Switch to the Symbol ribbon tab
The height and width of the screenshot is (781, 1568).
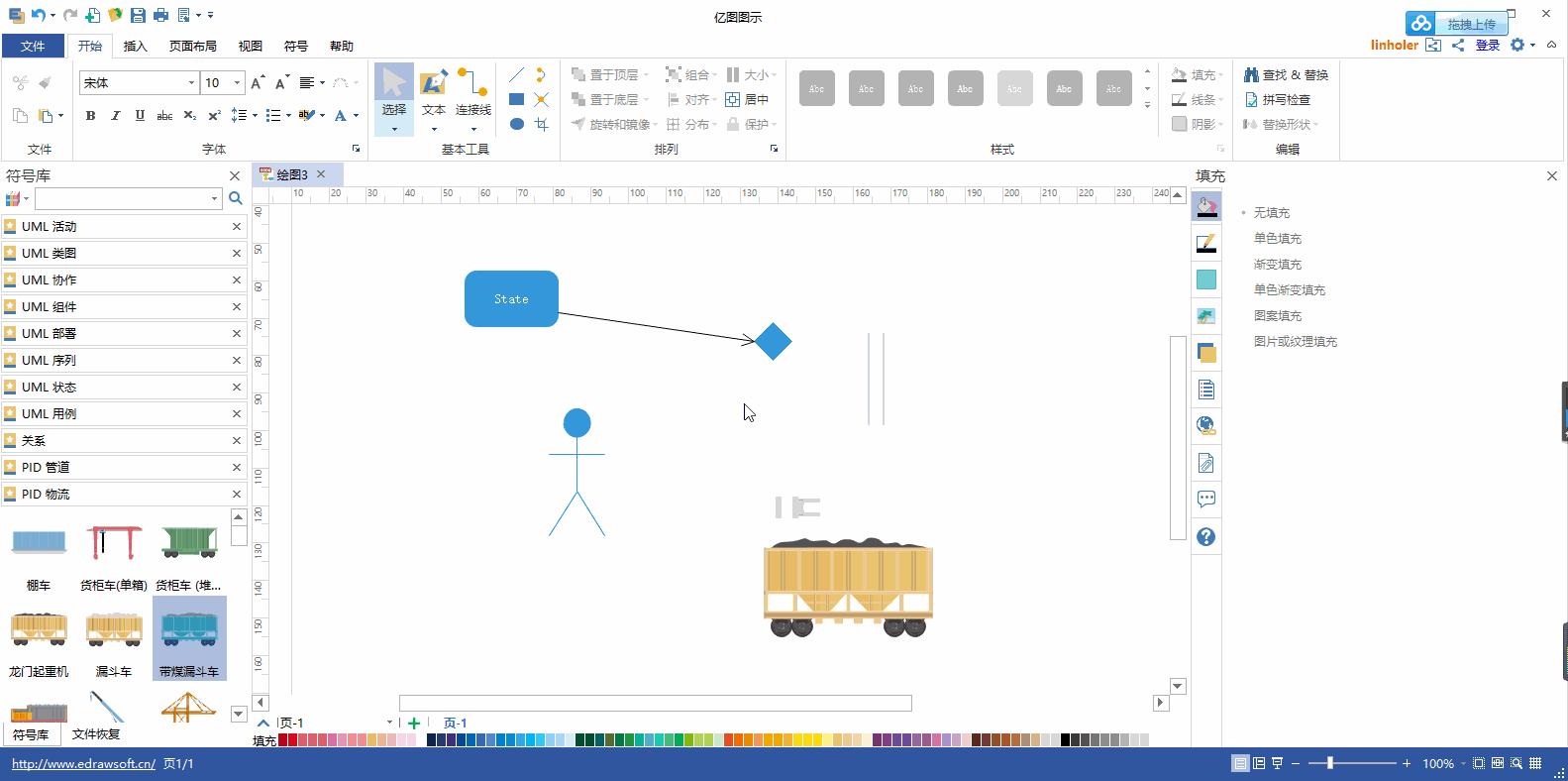click(x=295, y=47)
